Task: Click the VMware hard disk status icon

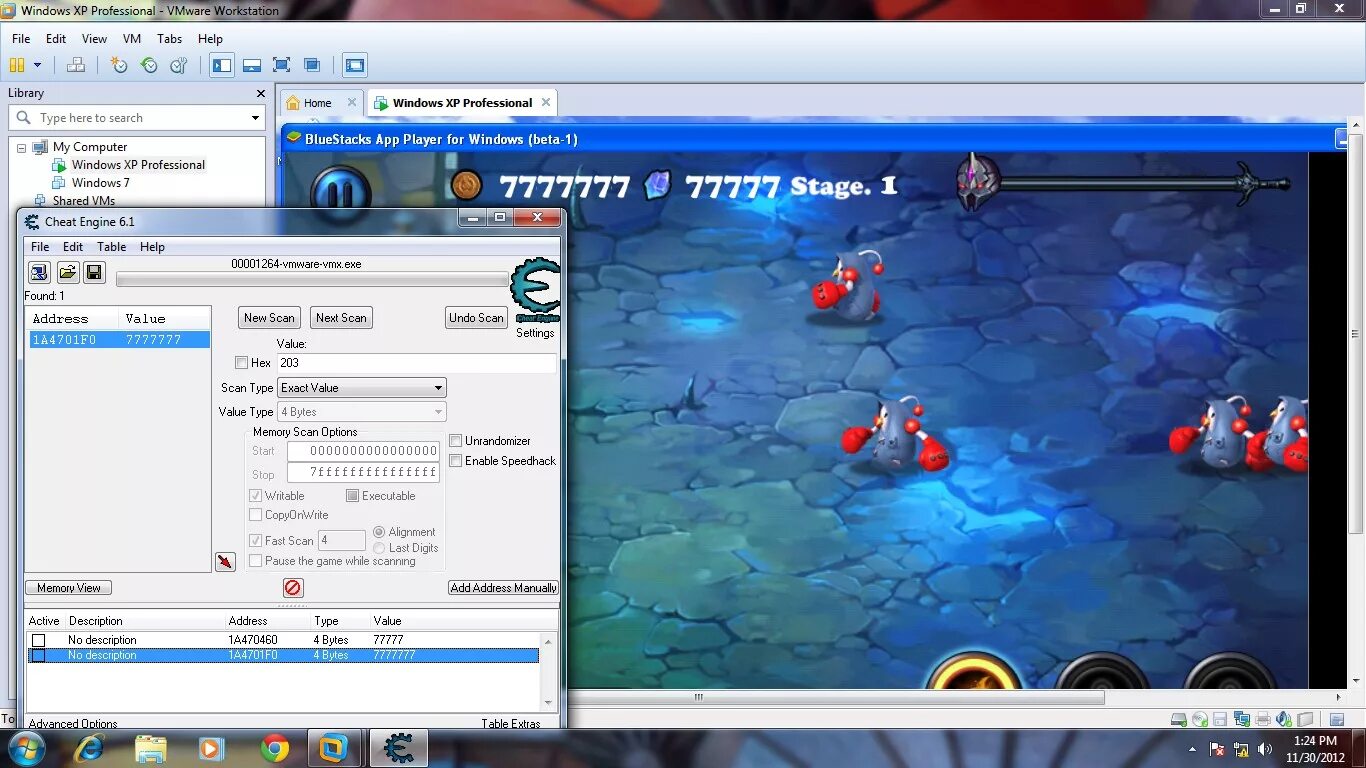Action: point(1178,719)
